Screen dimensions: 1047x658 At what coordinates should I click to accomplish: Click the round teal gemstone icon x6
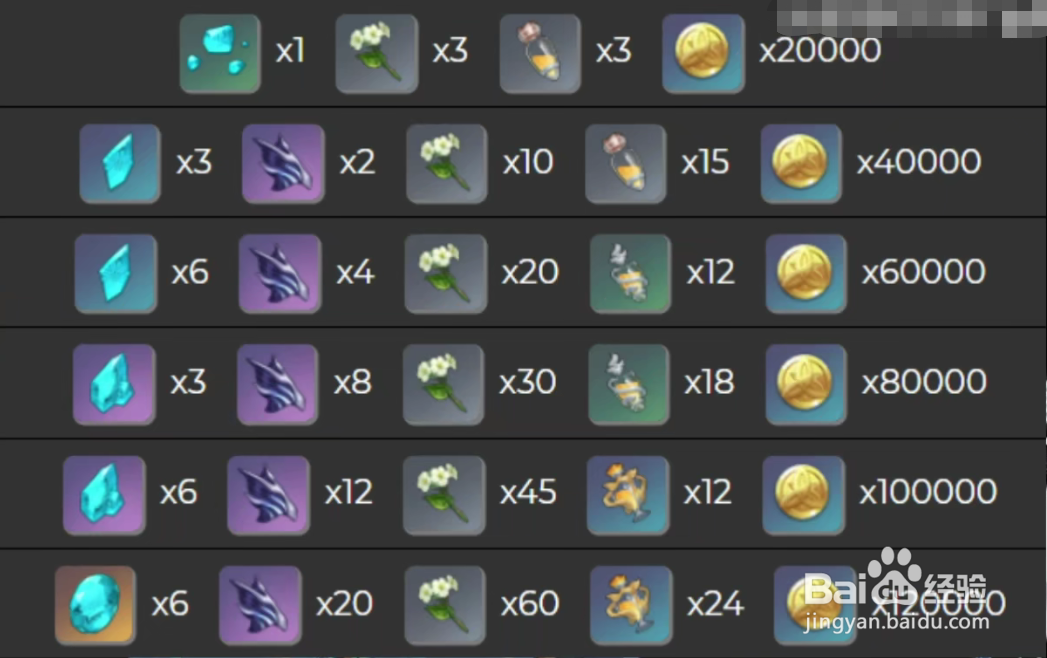point(95,606)
